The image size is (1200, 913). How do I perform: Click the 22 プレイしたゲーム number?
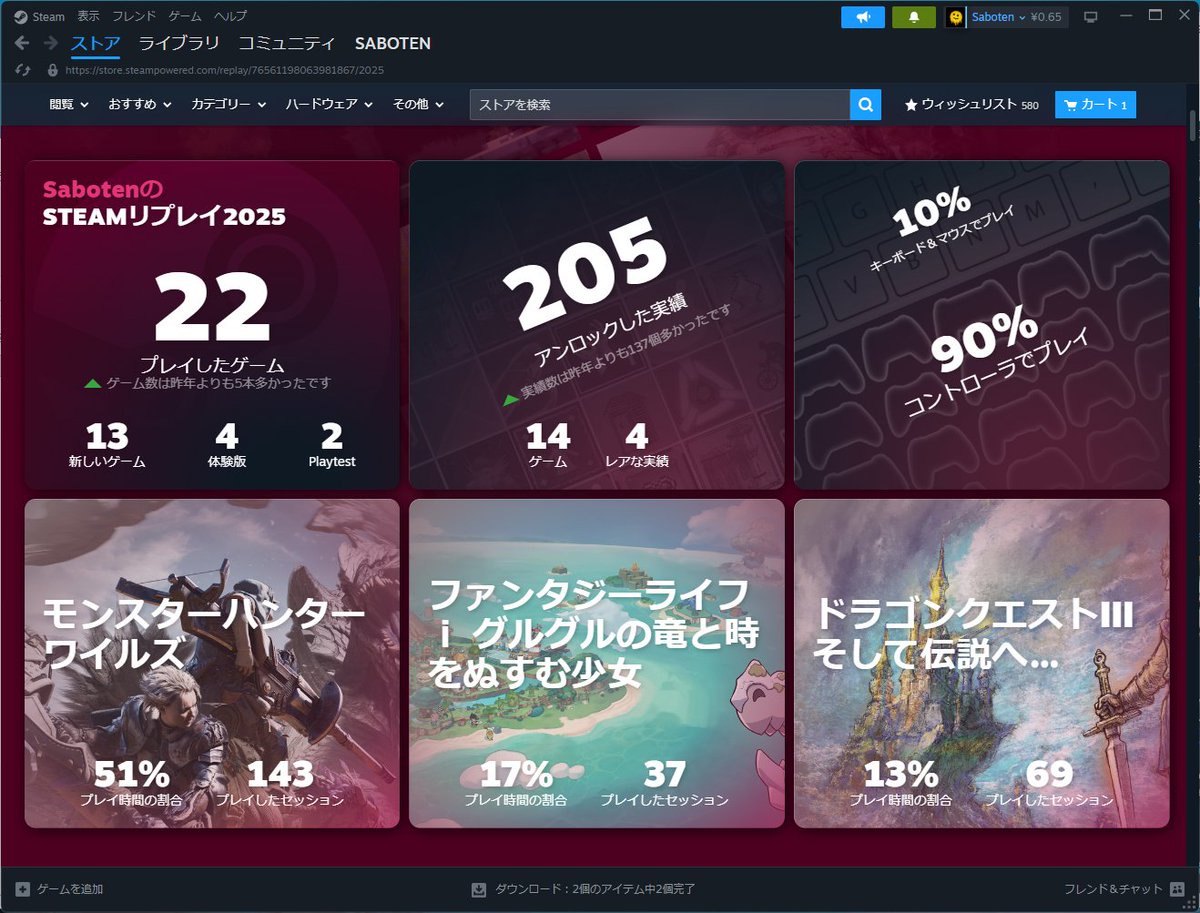tap(212, 308)
